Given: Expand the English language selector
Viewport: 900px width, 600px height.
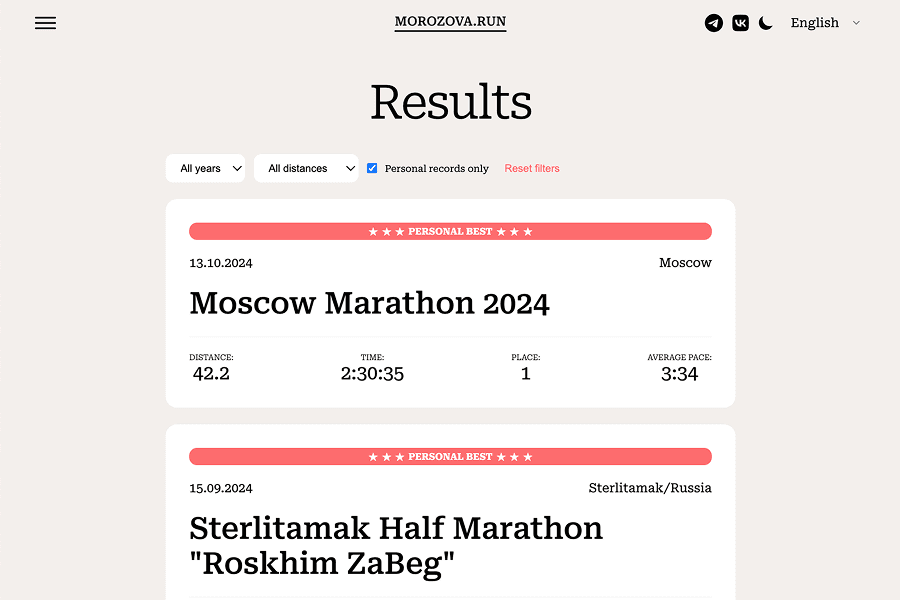Looking at the screenshot, I should (825, 23).
